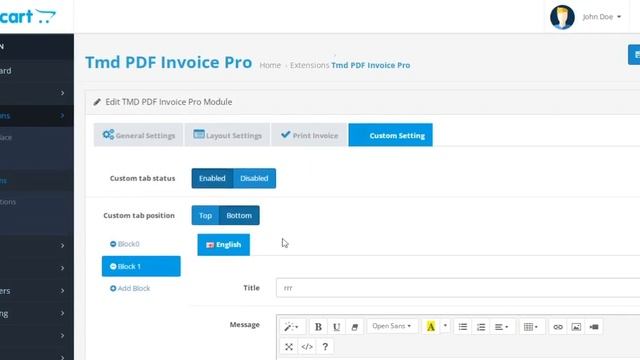The height and width of the screenshot is (360, 640).
Task: Click General Settings gears icon
Action: pyautogui.click(x=108, y=134)
